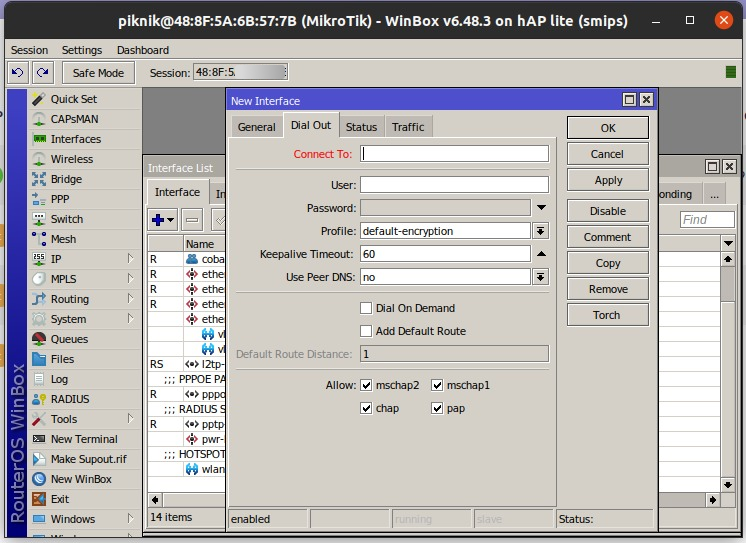Open RADIUS sidebar entry
746x543 pixels.
click(x=70, y=399)
